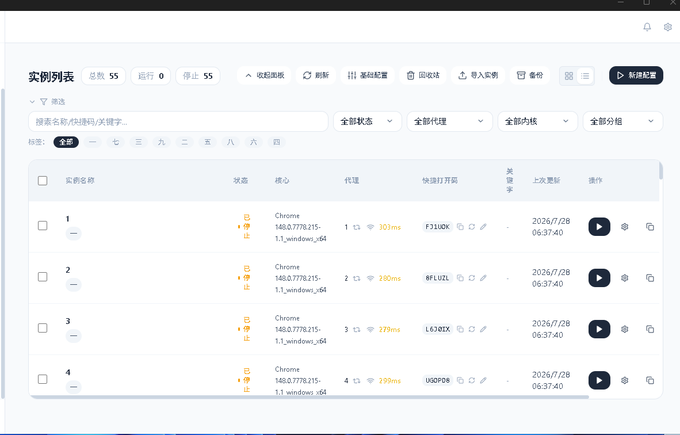Click the 备份 backup button
680x435 pixels.
[x=530, y=75]
